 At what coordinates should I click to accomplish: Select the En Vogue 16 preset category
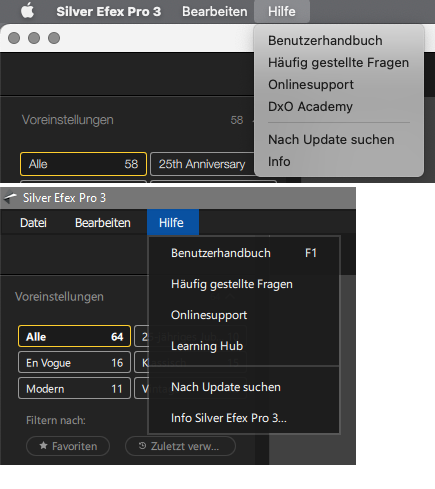[74, 363]
